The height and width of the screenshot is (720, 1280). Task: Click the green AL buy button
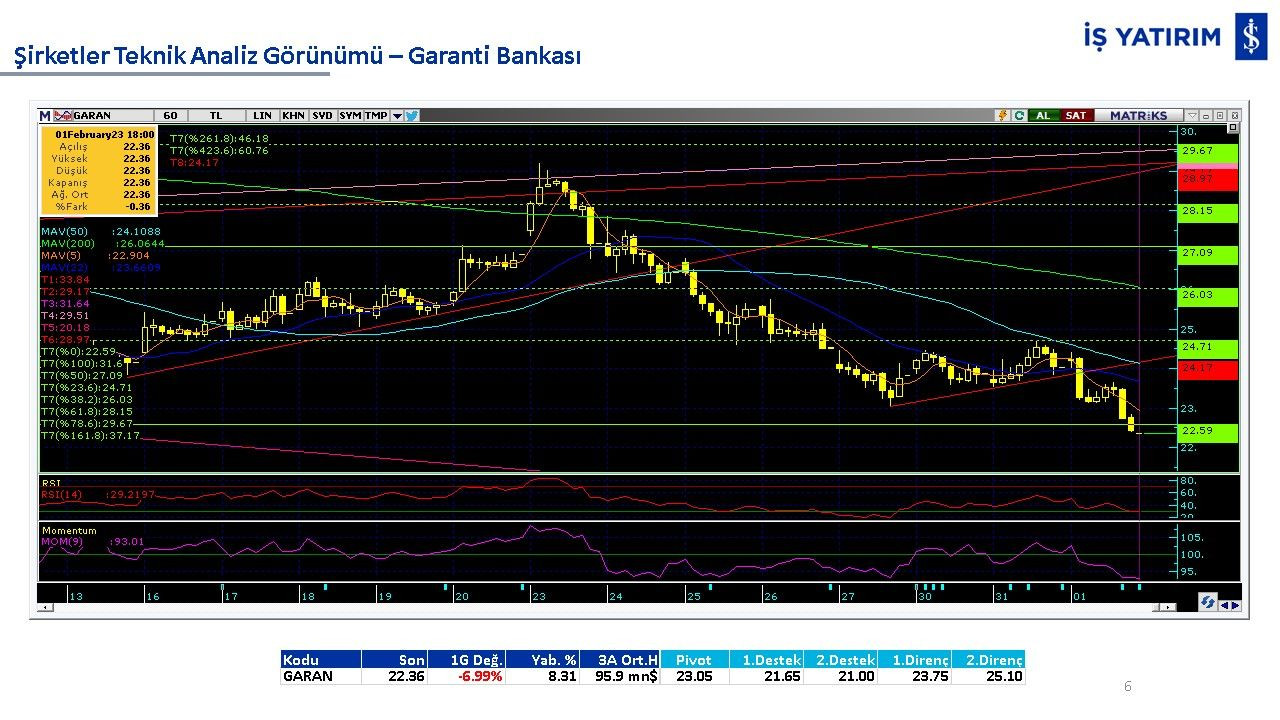tap(1043, 115)
